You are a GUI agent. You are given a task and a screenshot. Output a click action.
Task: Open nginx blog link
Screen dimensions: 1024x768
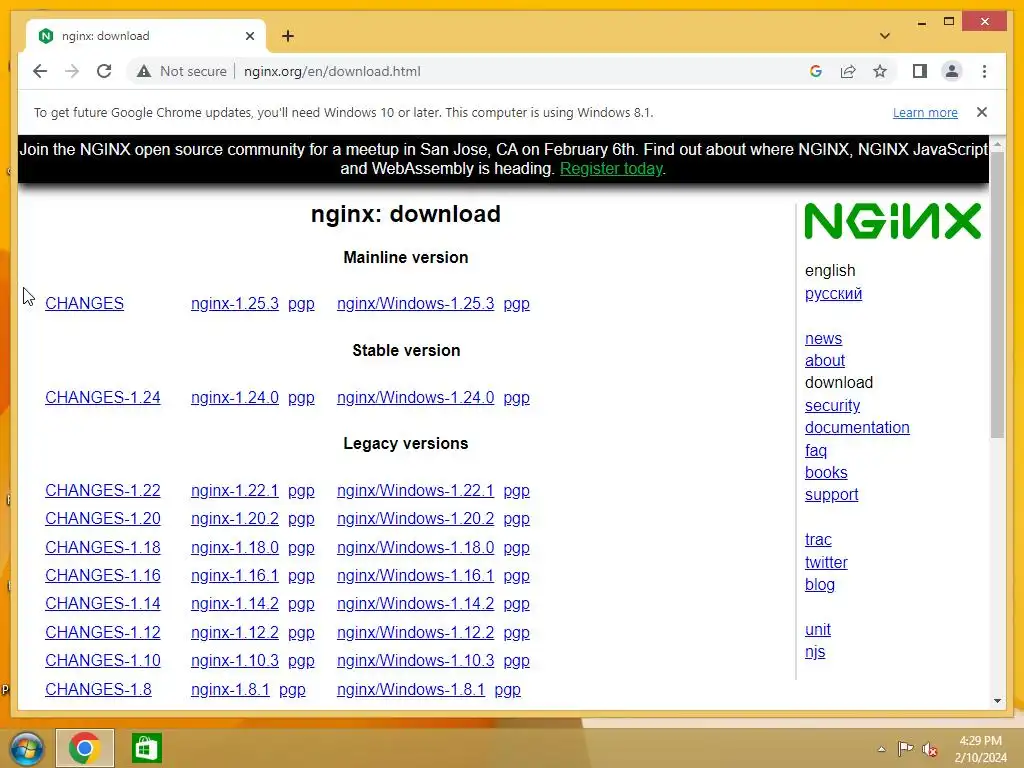click(820, 584)
